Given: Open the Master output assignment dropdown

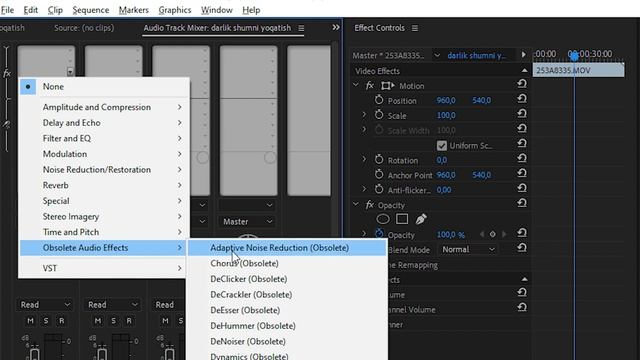Looking at the screenshot, I should pyautogui.click(x=247, y=222).
